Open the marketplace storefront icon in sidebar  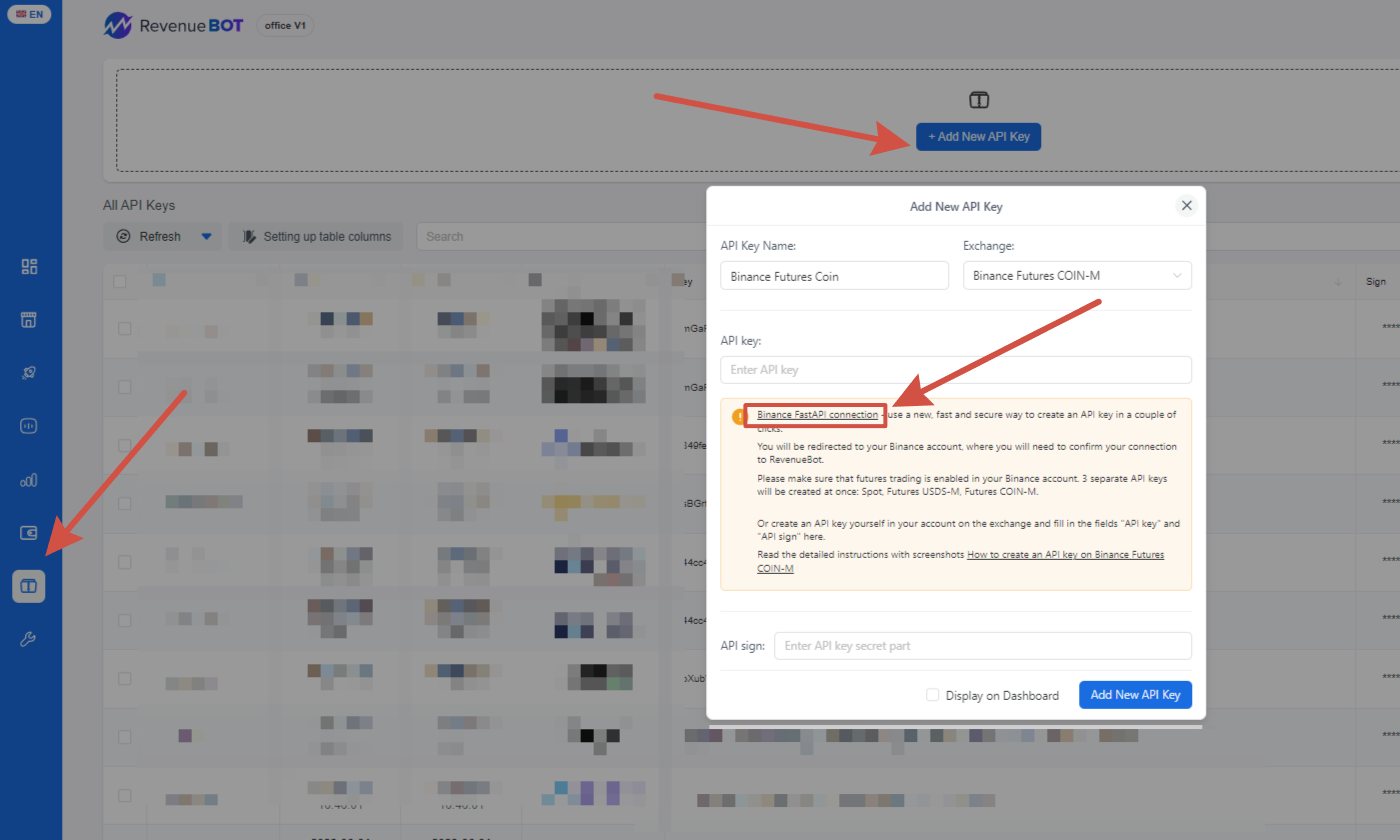[29, 320]
